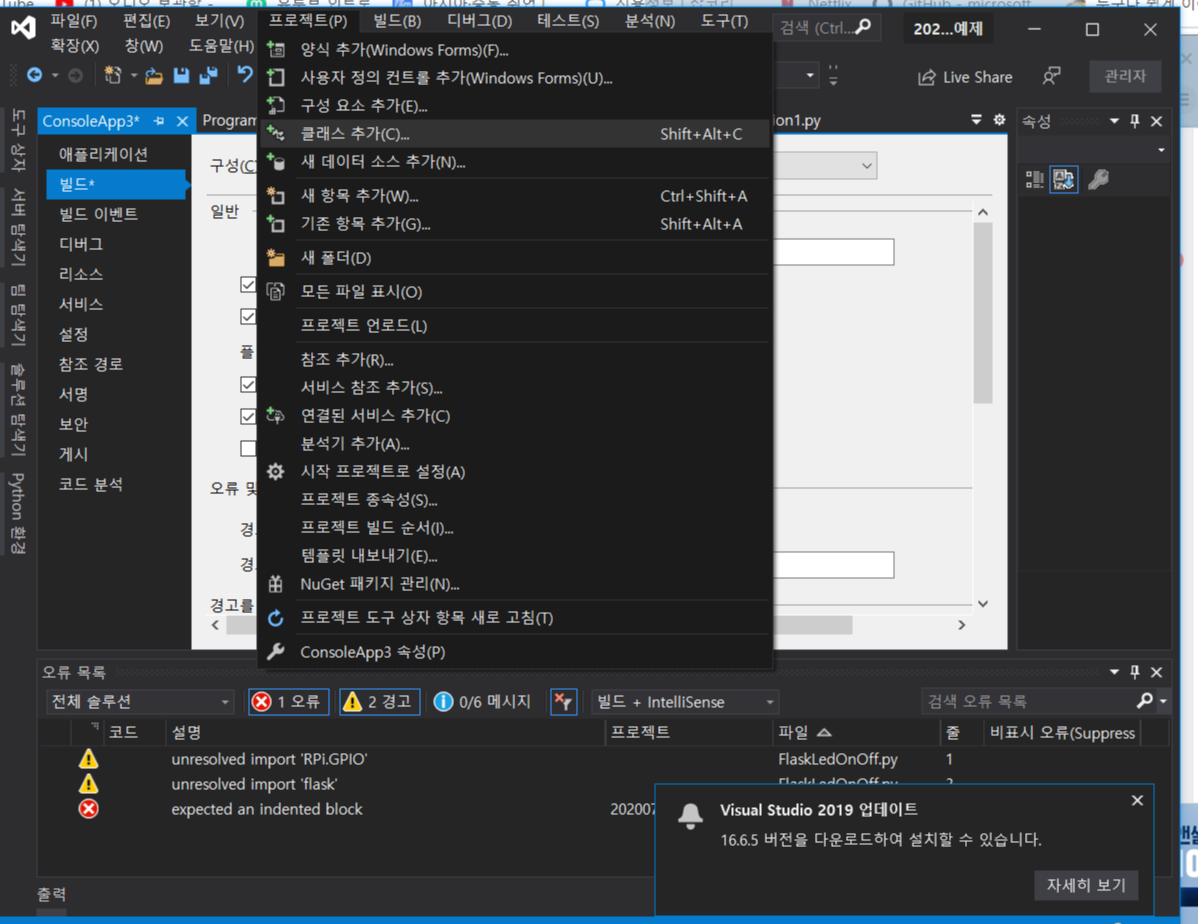The image size is (1198, 924).
Task: Open the Build (빌드) menu
Action: point(397,21)
